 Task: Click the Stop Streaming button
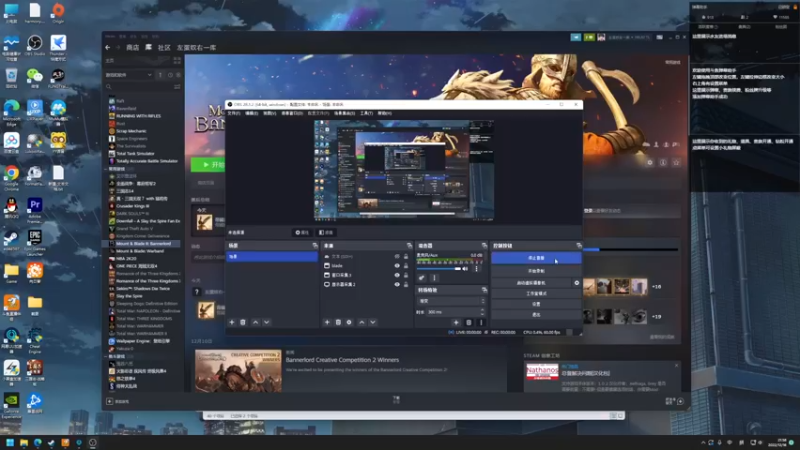click(x=536, y=258)
